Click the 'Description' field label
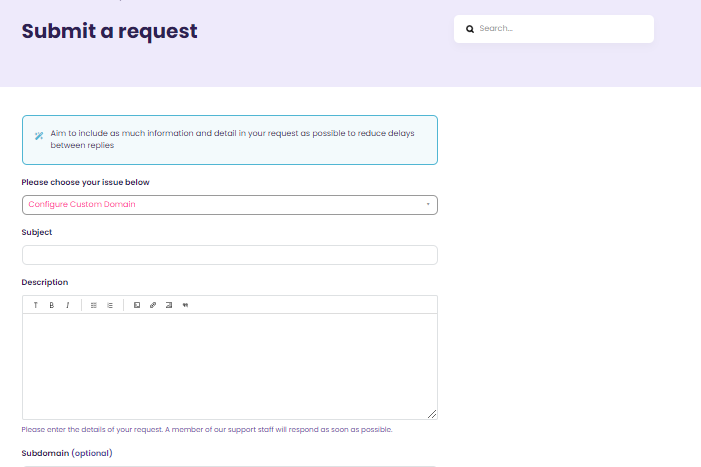This screenshot has height=467, width=701. [45, 282]
